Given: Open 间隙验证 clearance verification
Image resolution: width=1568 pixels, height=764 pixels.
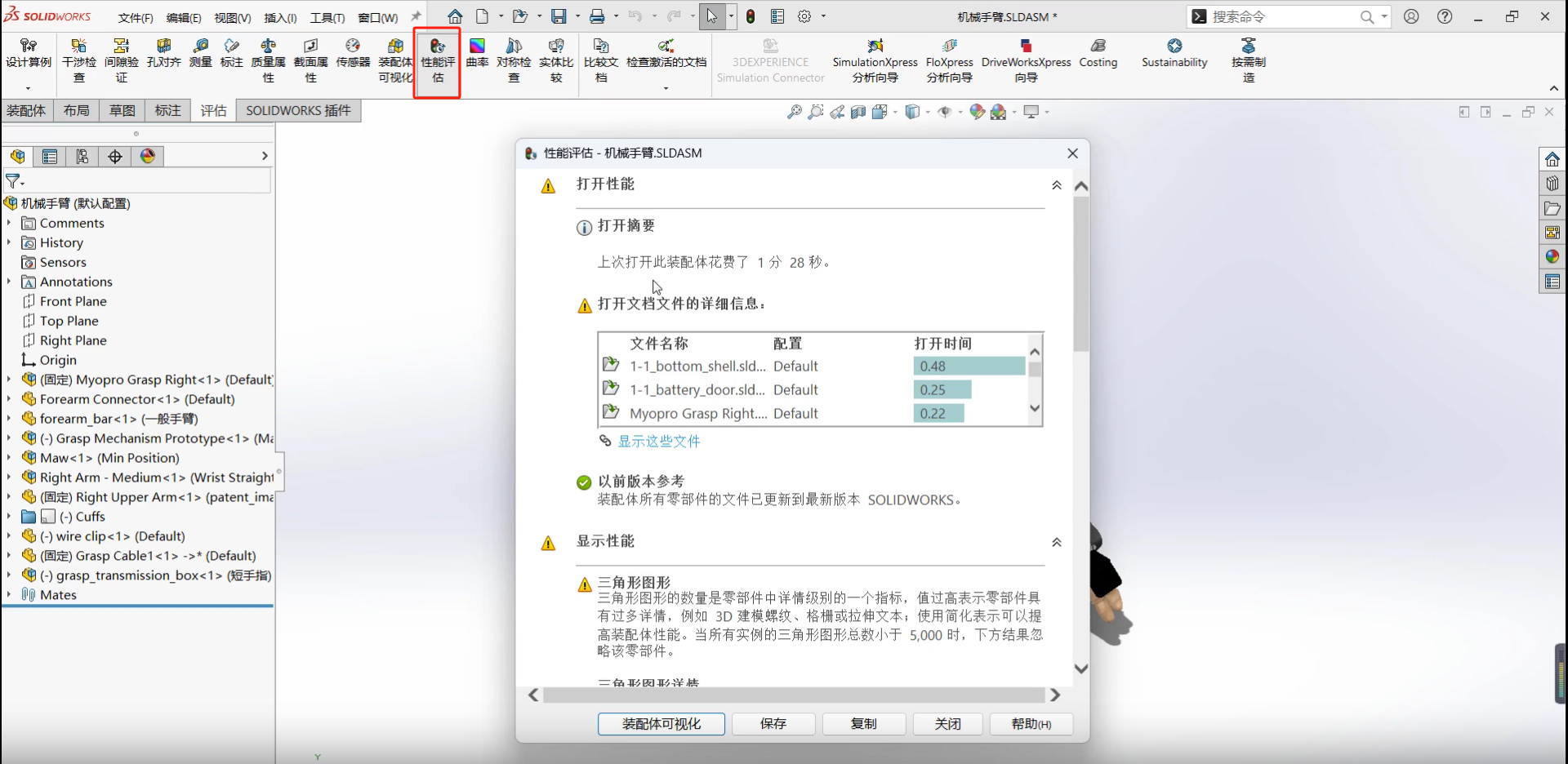Looking at the screenshot, I should [122, 60].
